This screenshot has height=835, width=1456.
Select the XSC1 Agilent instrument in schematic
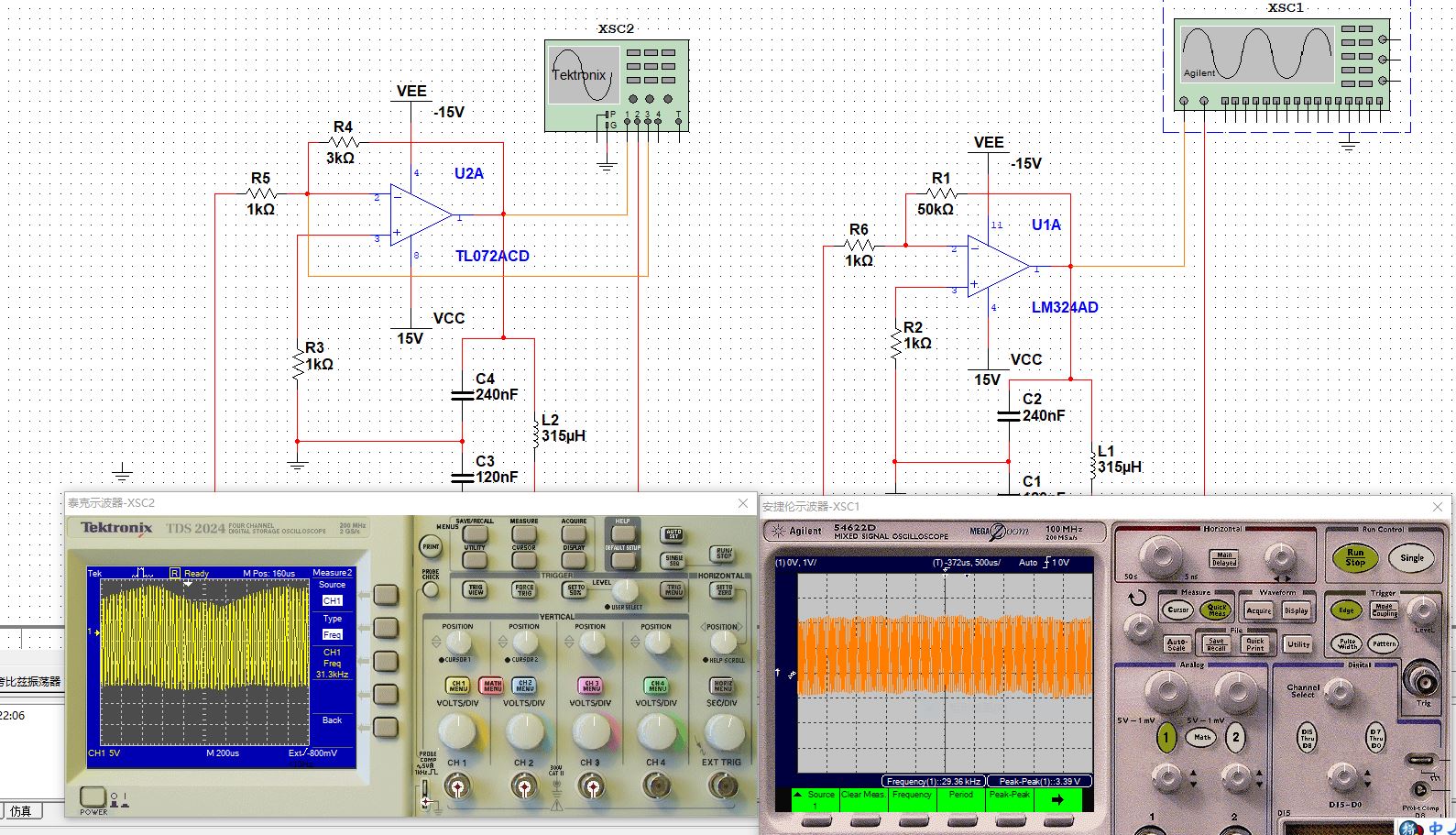point(1282,63)
